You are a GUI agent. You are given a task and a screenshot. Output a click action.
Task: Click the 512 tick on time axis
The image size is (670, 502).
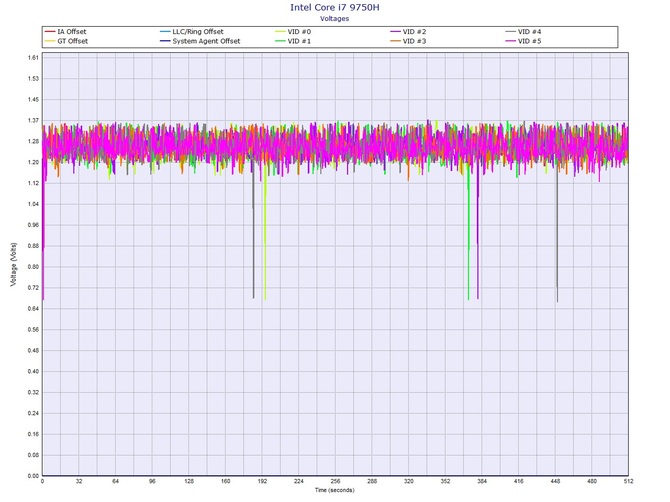tap(628, 481)
